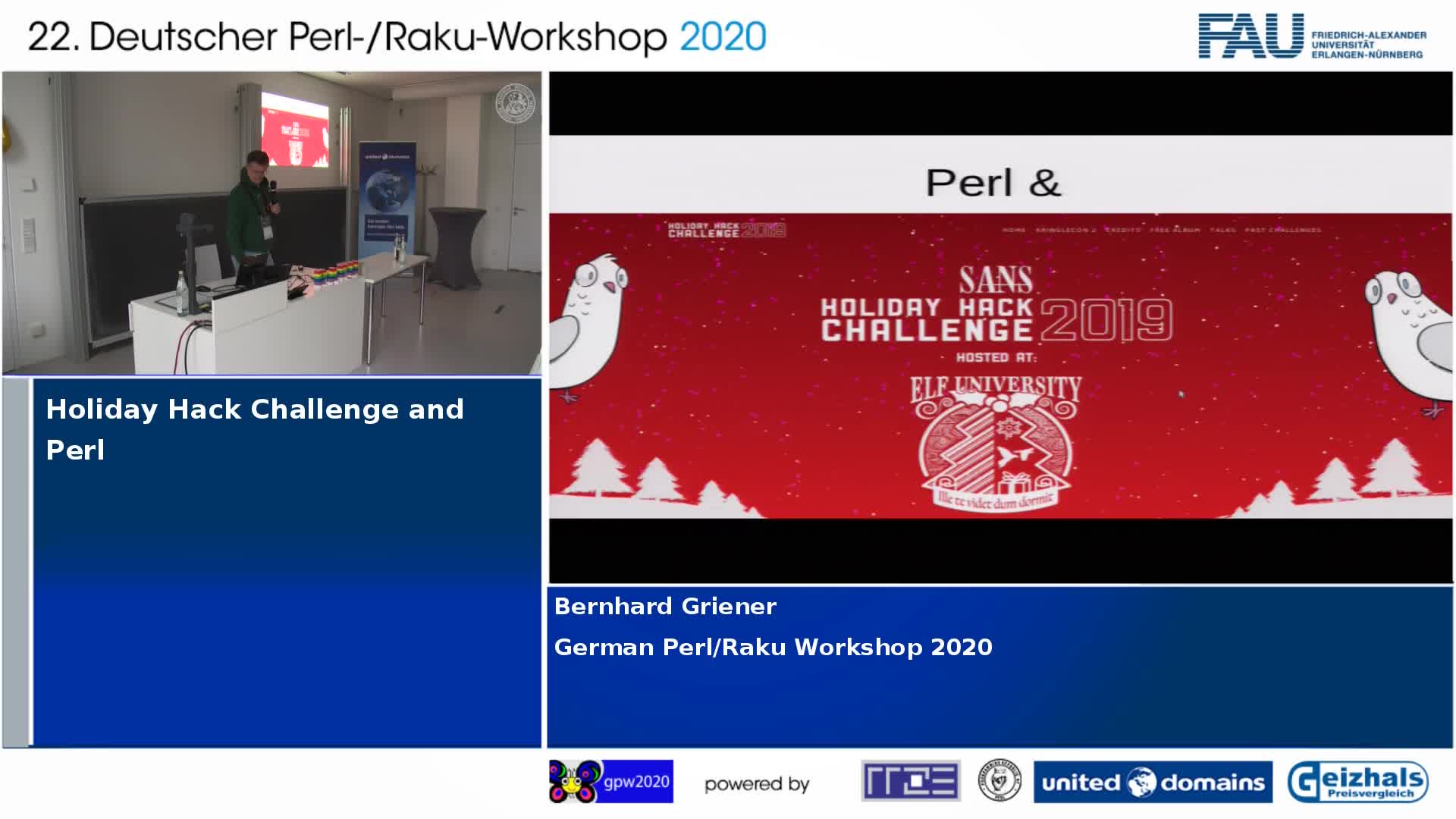1456x819 pixels.
Task: Open the CREDITS navigation item
Action: point(1122,229)
